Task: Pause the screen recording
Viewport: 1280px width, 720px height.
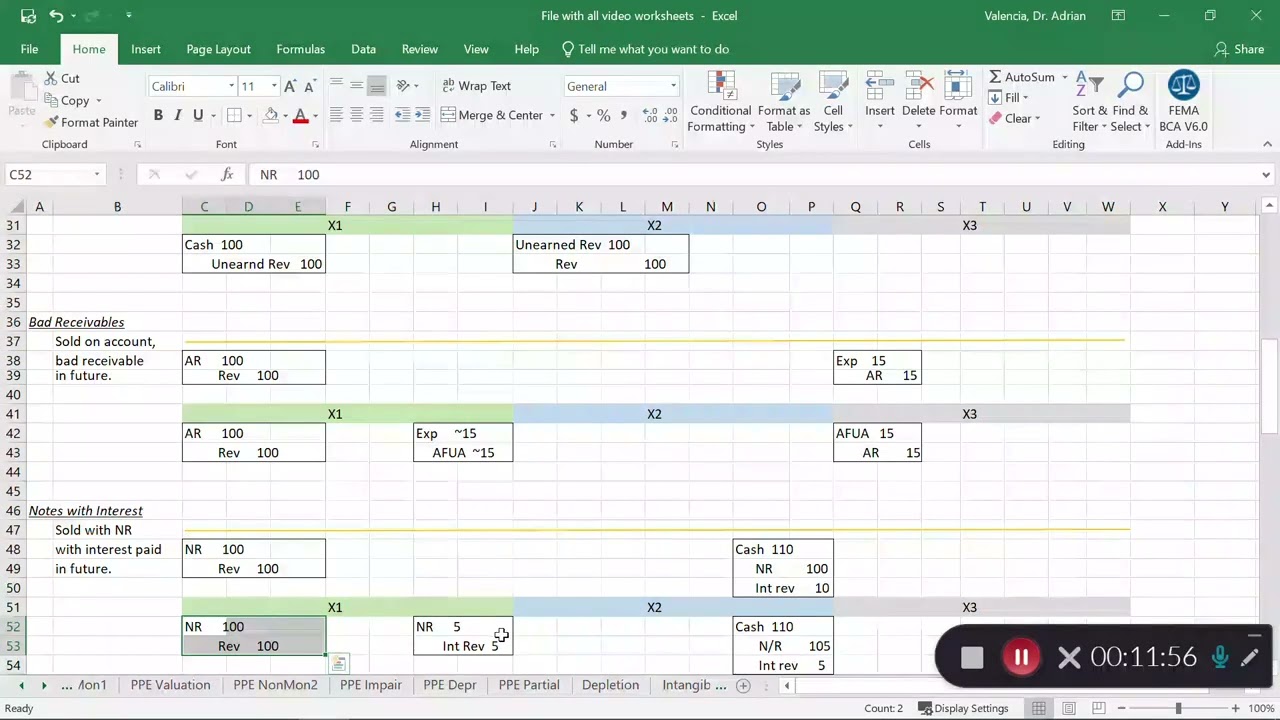Action: (x=1021, y=657)
